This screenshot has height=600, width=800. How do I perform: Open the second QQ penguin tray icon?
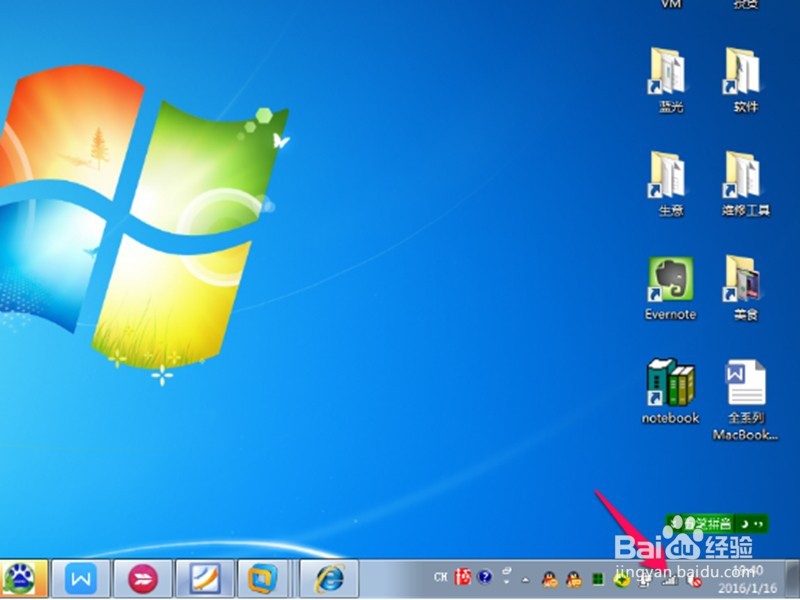[573, 580]
